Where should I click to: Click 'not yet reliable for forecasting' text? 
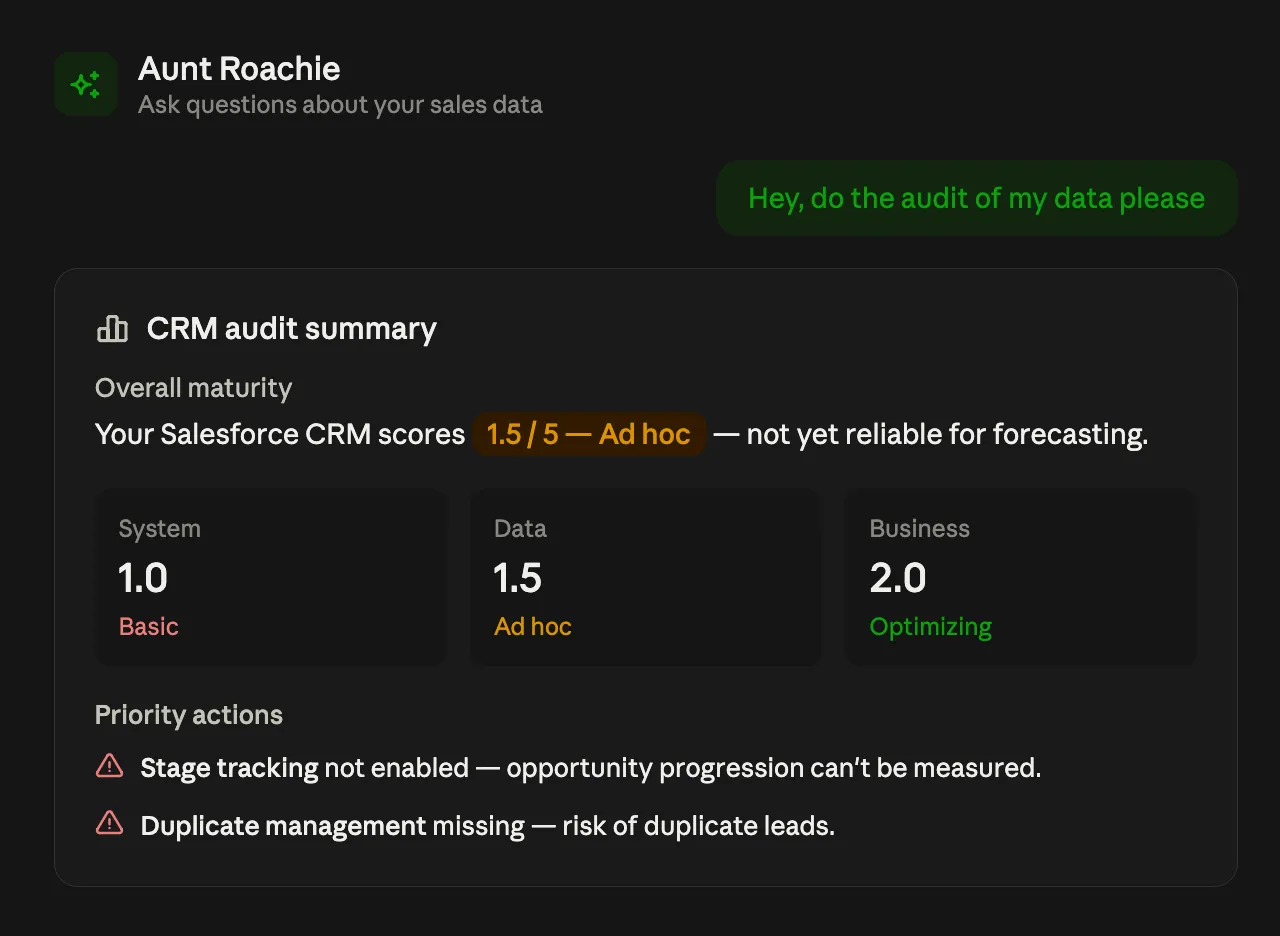coord(946,434)
